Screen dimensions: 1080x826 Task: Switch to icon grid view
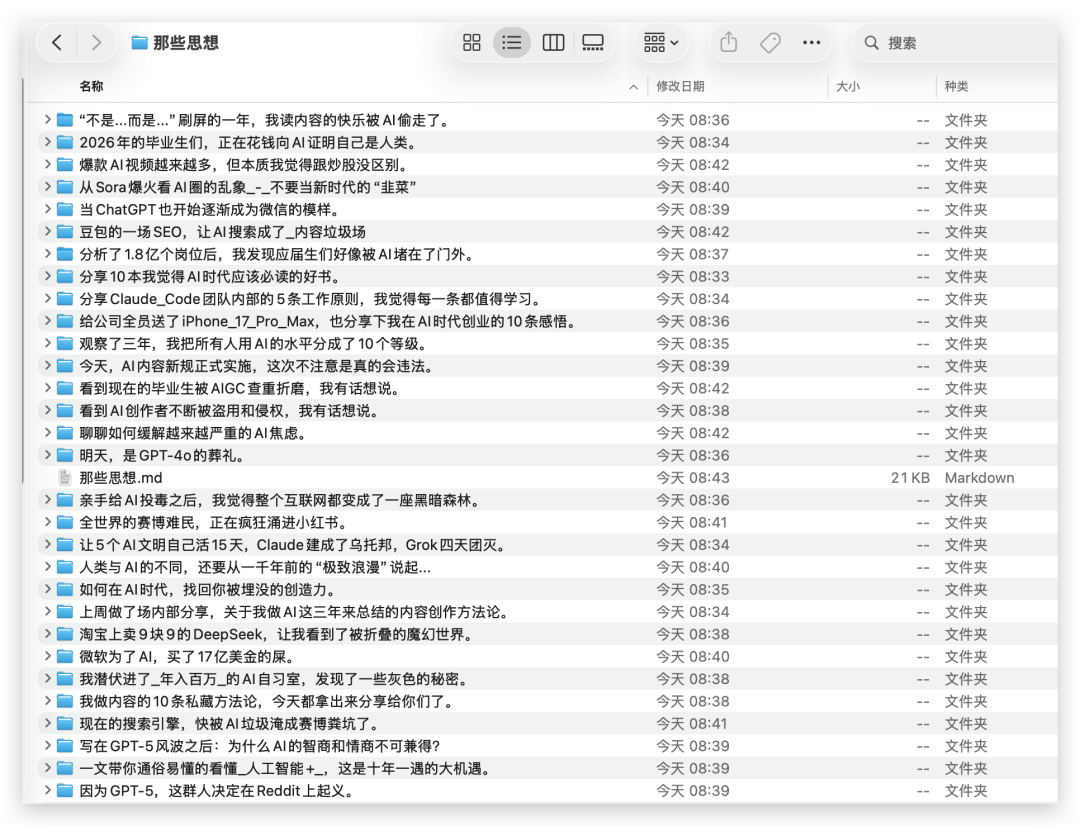[x=472, y=43]
